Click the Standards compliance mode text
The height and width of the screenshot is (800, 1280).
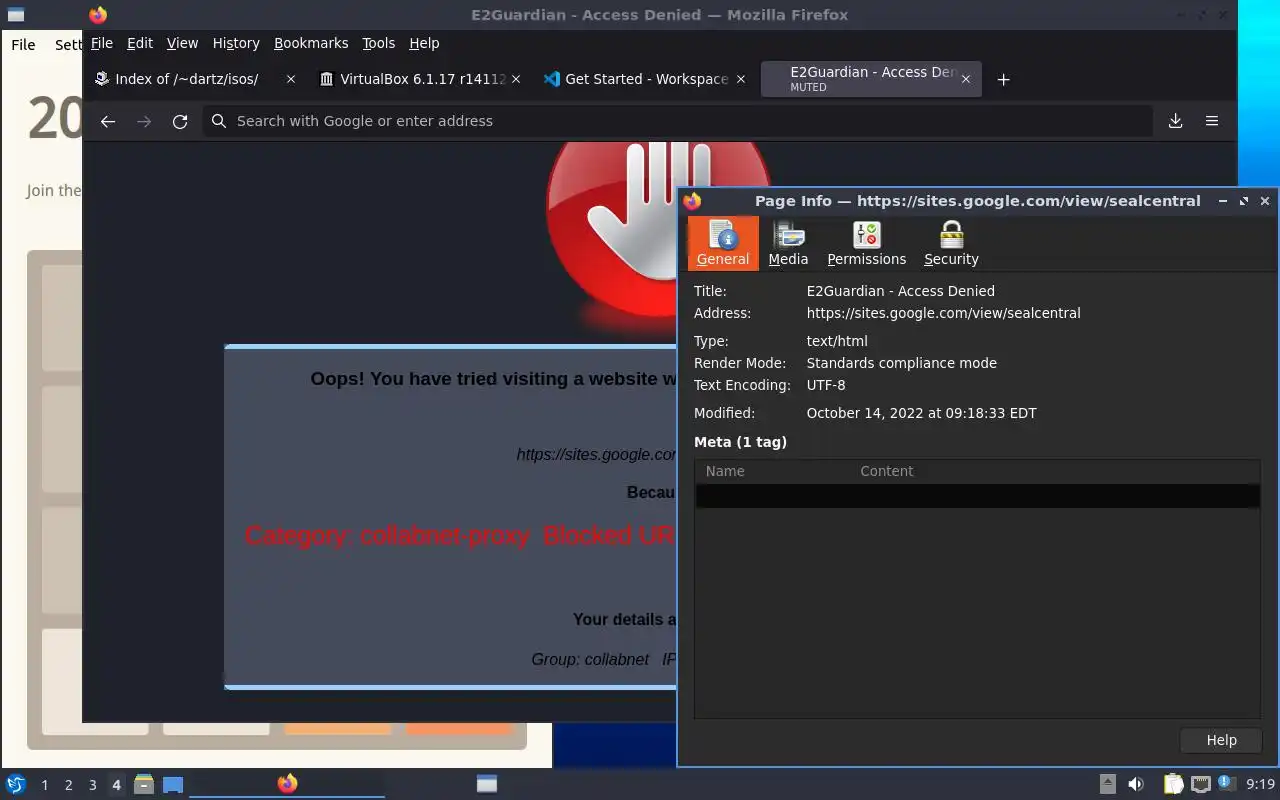(x=901, y=363)
